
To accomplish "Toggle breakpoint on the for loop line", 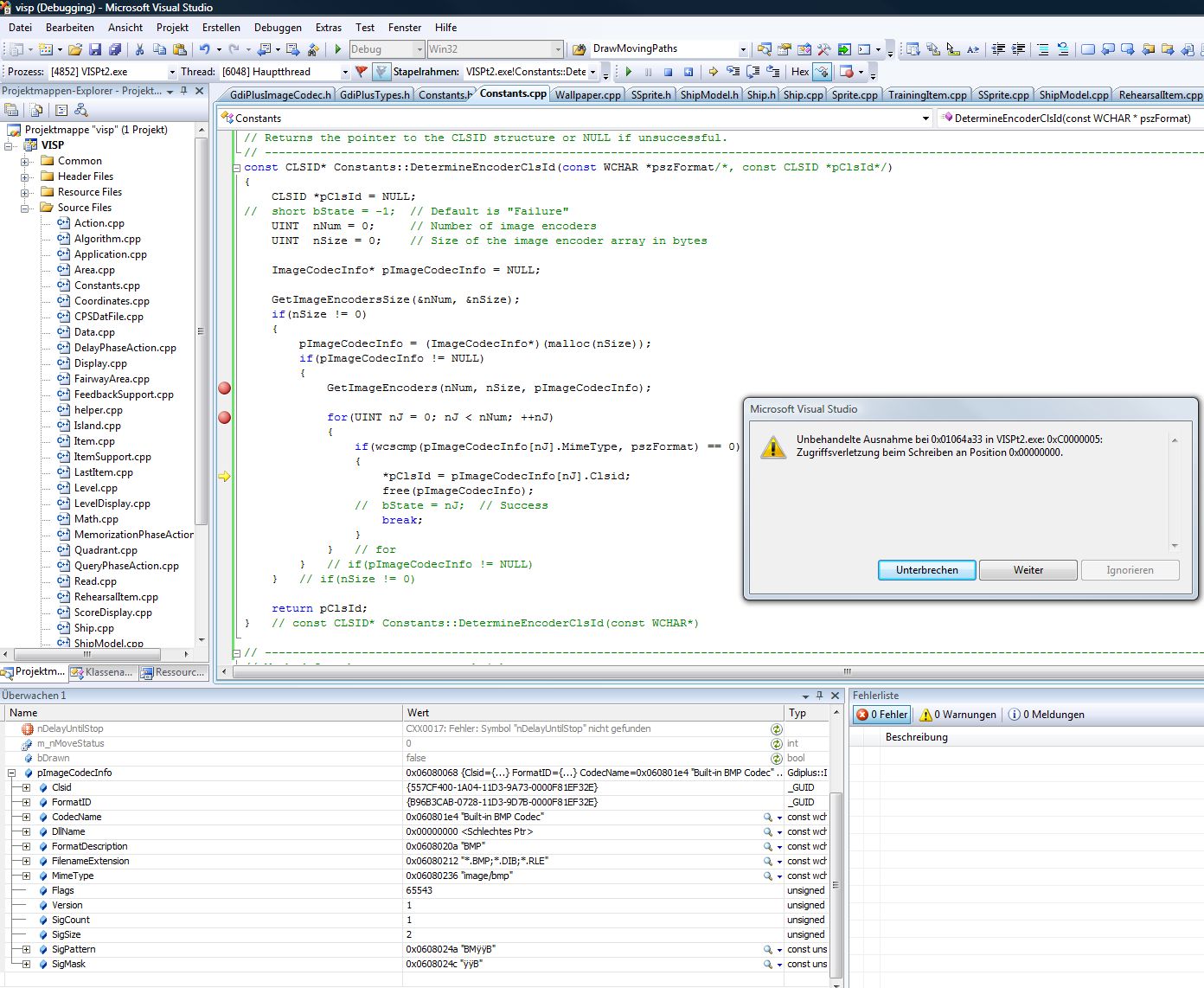I will [225, 418].
